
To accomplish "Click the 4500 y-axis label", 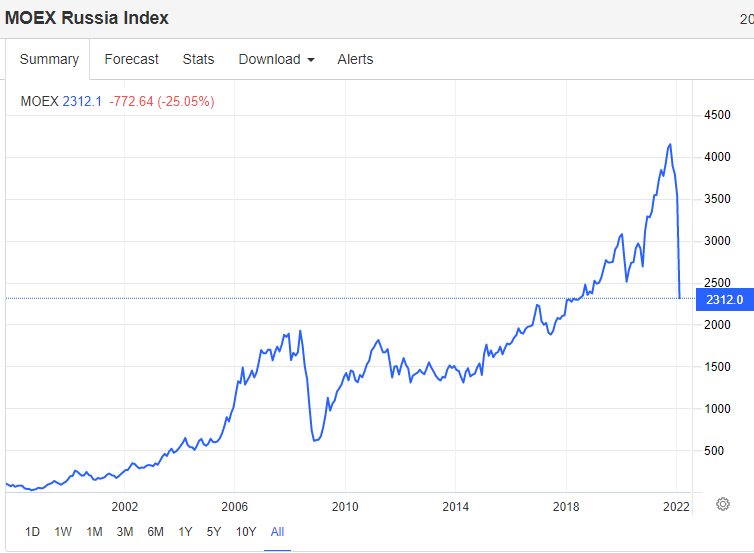I will click(x=717, y=115).
